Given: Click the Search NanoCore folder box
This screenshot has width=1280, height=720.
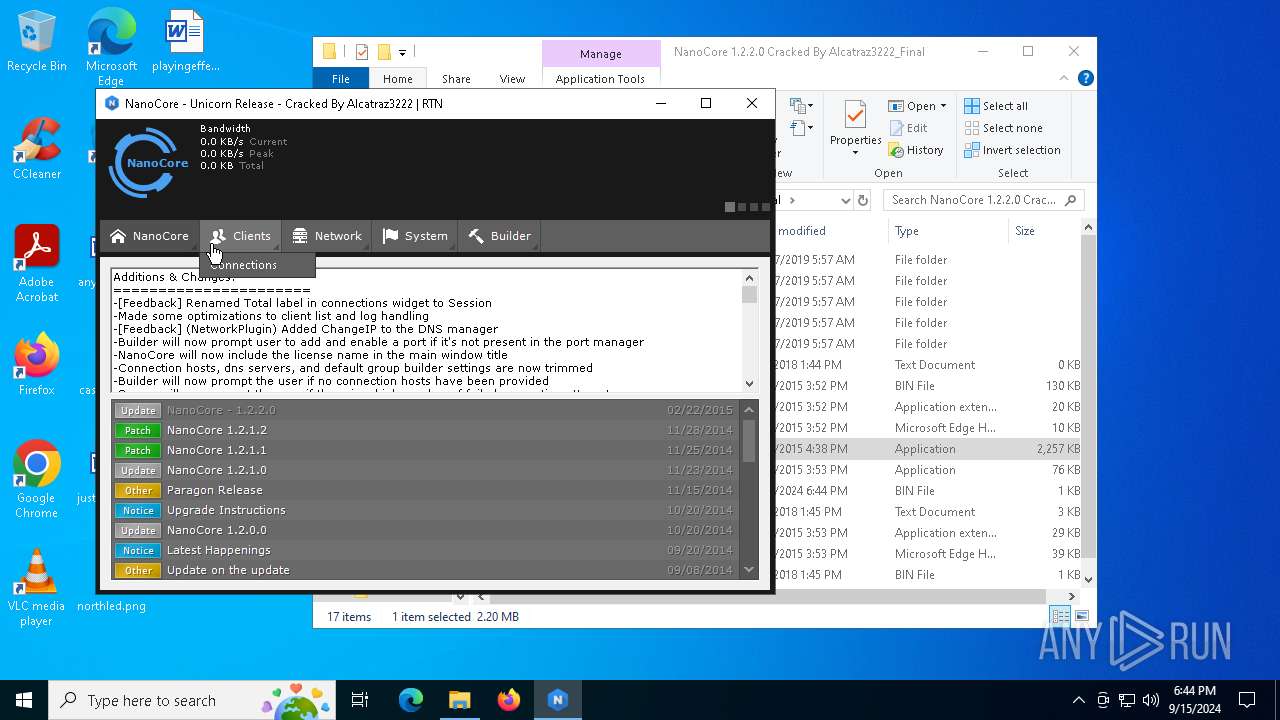Looking at the screenshot, I should pos(983,200).
